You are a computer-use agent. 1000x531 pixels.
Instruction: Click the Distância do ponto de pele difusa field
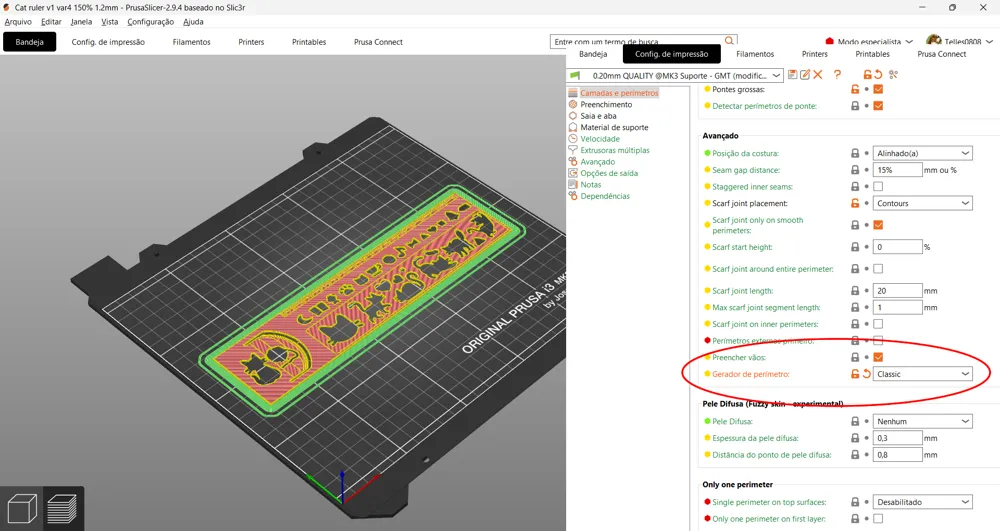pos(897,455)
